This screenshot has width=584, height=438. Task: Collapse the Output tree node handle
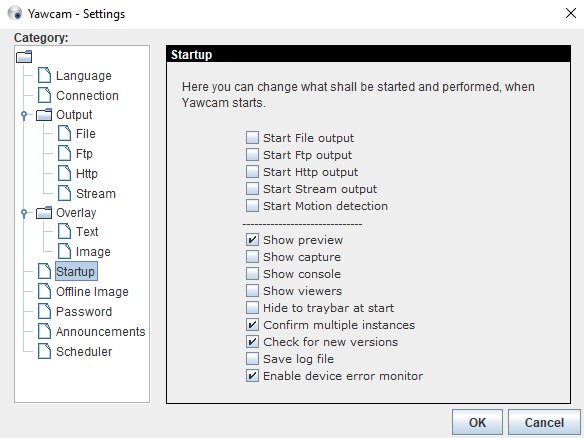pyautogui.click(x=24, y=115)
